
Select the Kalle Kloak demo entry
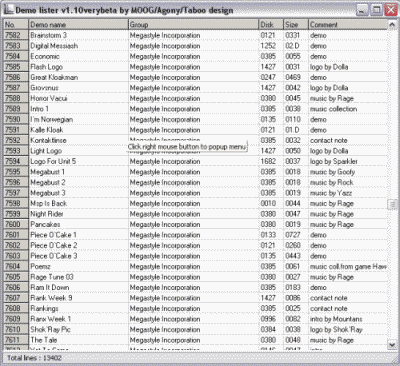47,130
